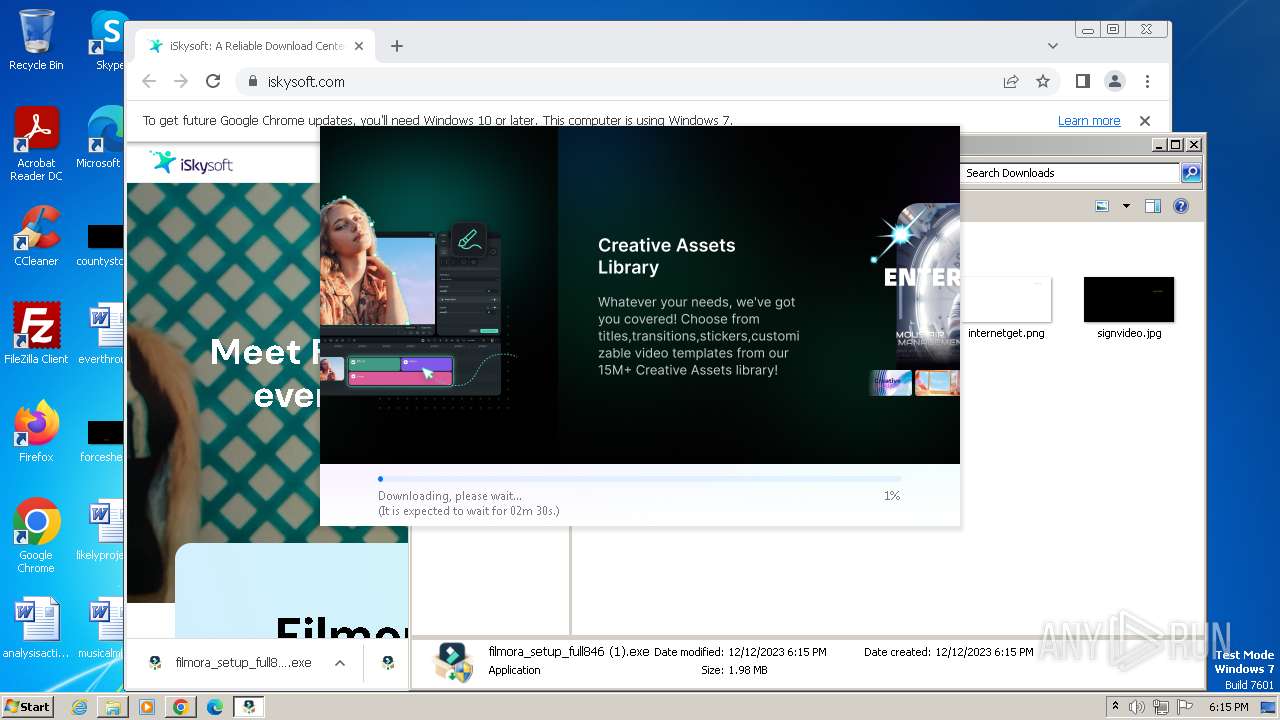Open Action Center flag in tray
This screenshot has width=1280, height=720.
1185,707
